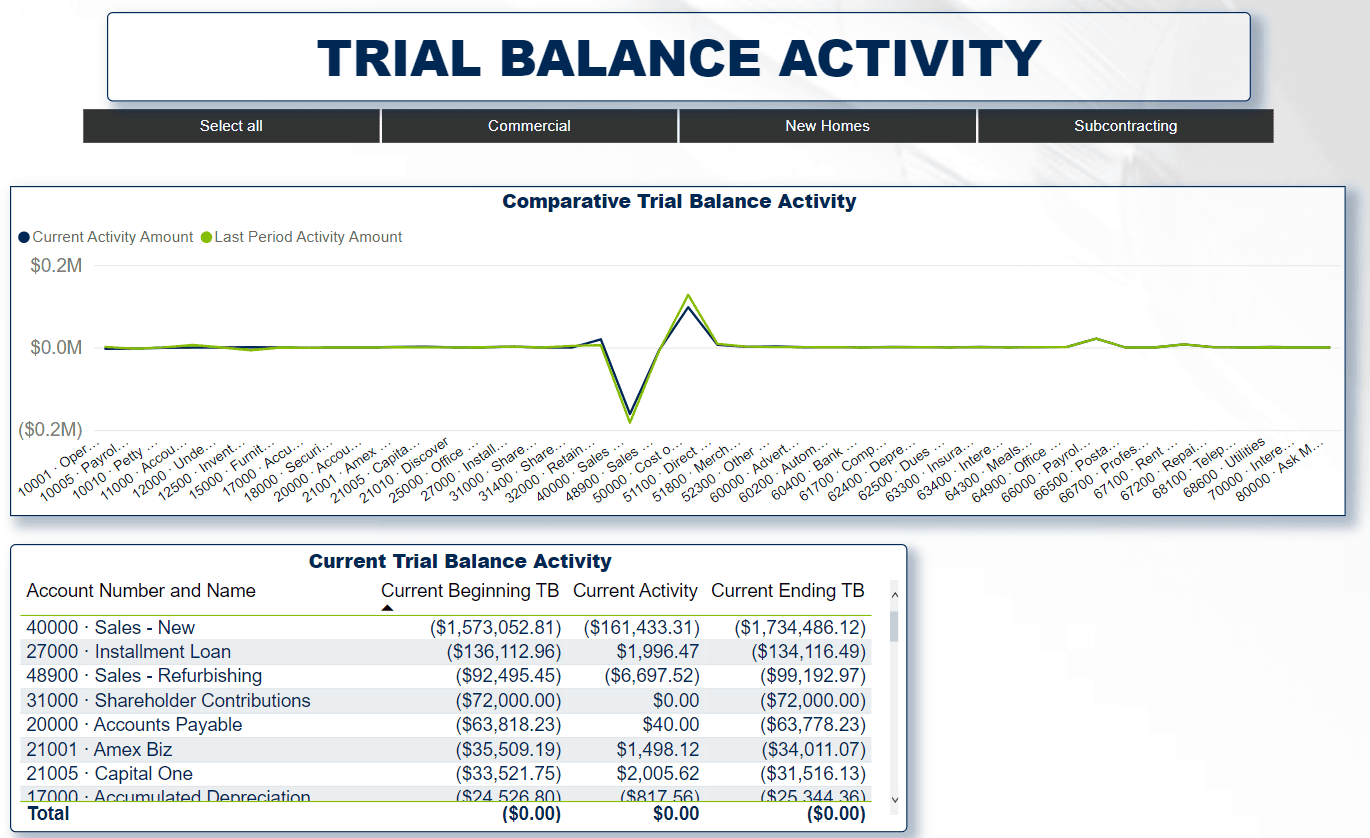Click the sort arrow under Current Beginning TB
The width and height of the screenshot is (1370, 838).
[x=387, y=608]
